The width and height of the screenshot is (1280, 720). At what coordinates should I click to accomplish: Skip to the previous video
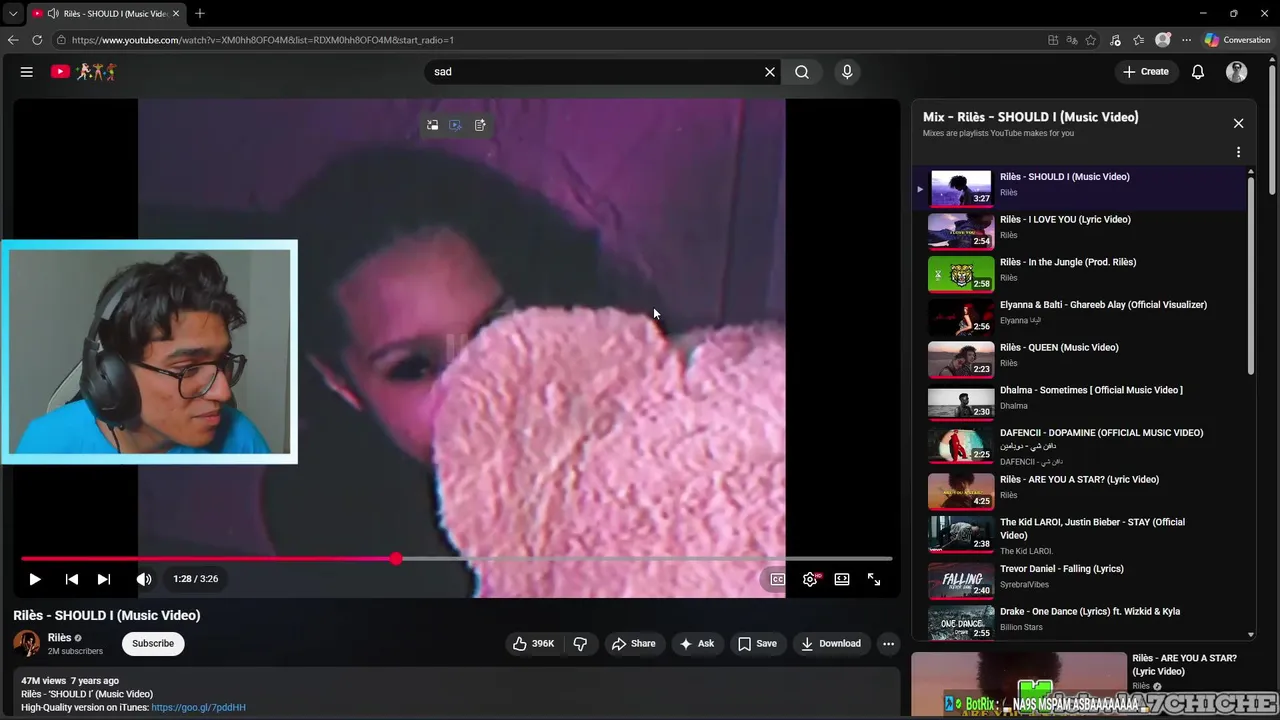(x=72, y=579)
